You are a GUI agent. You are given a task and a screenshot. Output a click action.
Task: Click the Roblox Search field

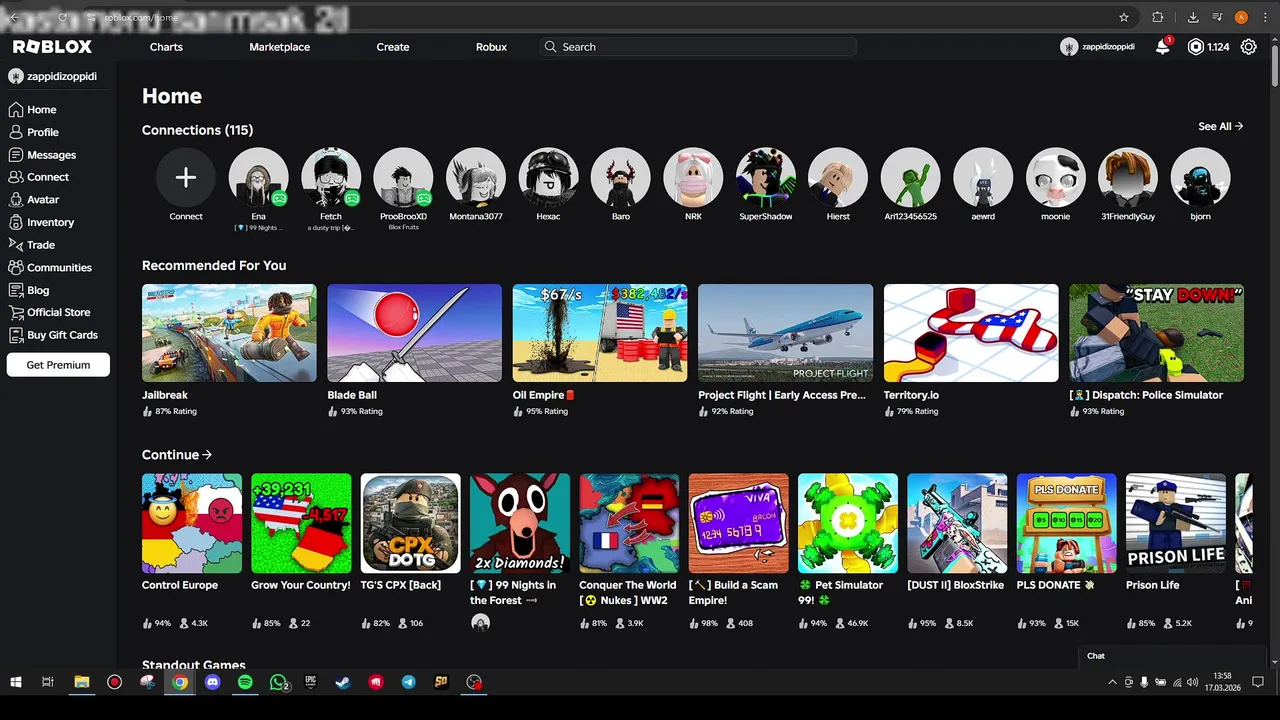pos(698,47)
